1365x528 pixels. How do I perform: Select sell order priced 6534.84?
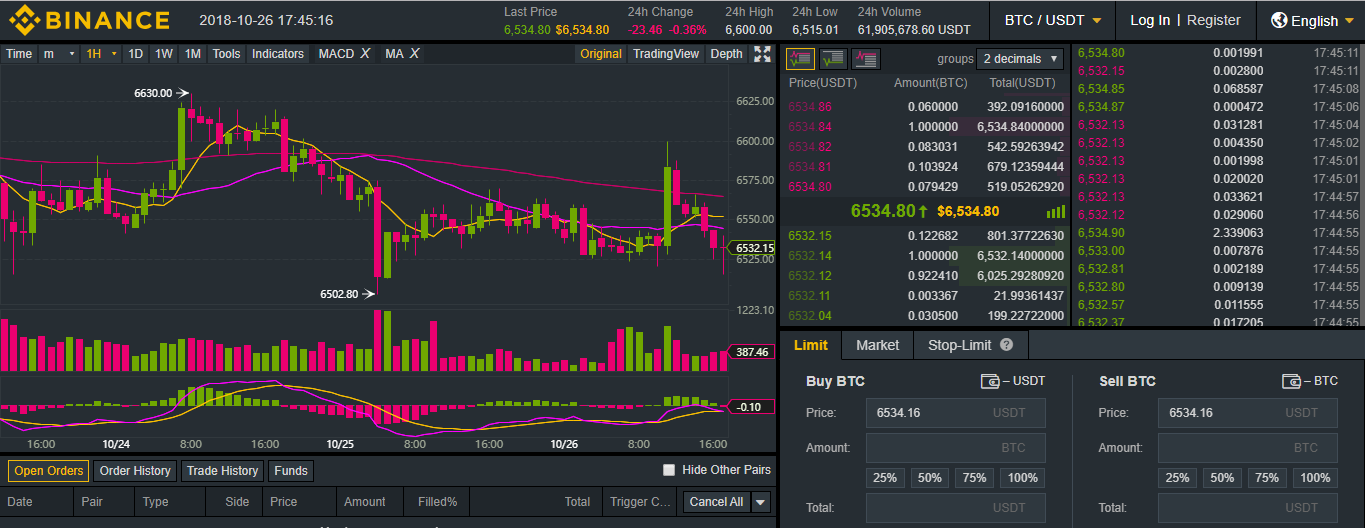pos(925,127)
